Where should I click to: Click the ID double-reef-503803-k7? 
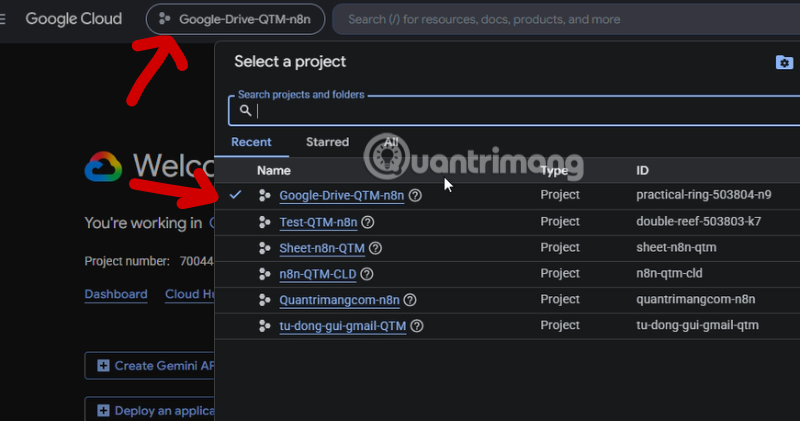click(698, 221)
